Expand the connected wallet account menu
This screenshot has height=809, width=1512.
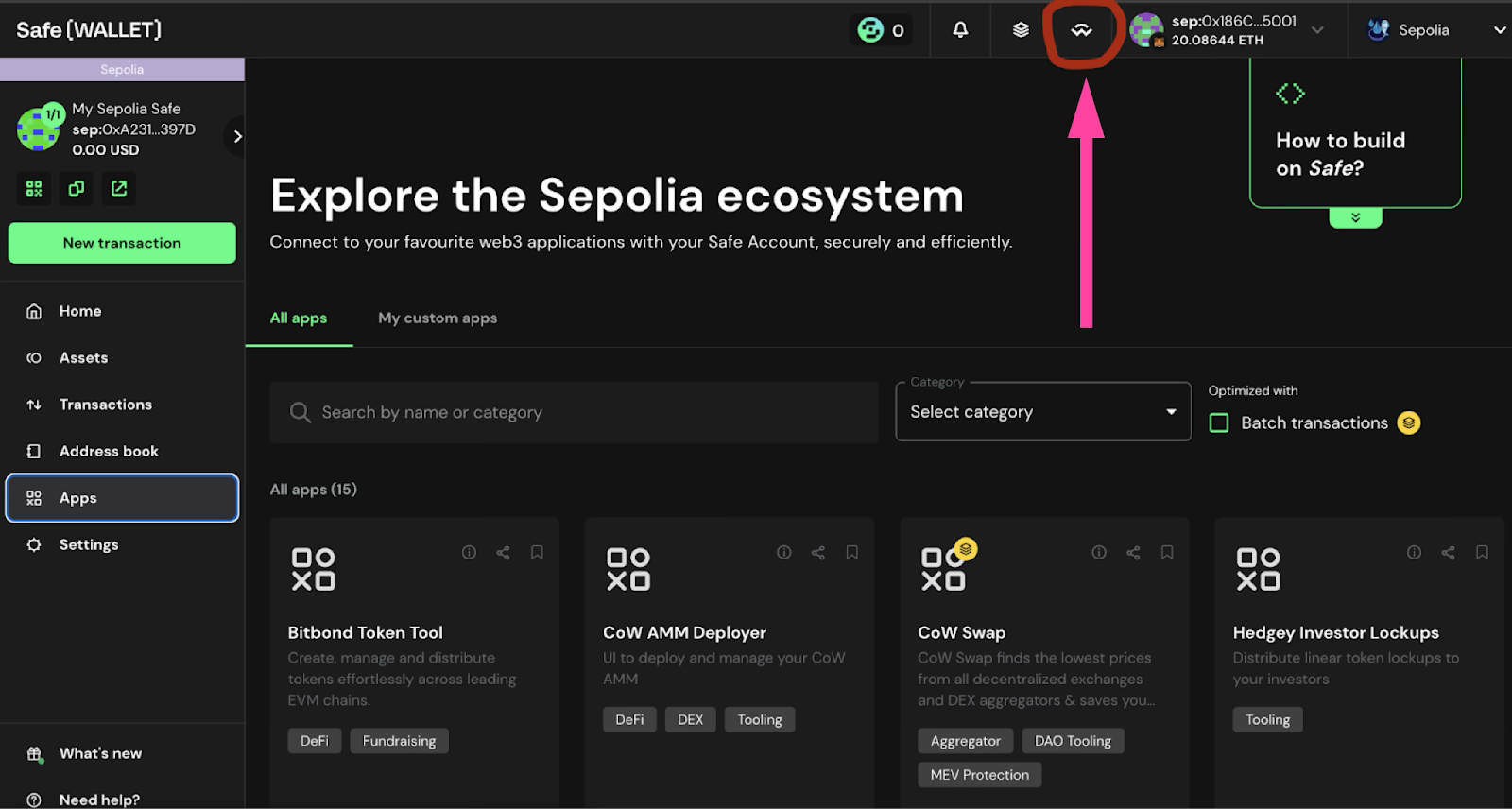(1317, 30)
